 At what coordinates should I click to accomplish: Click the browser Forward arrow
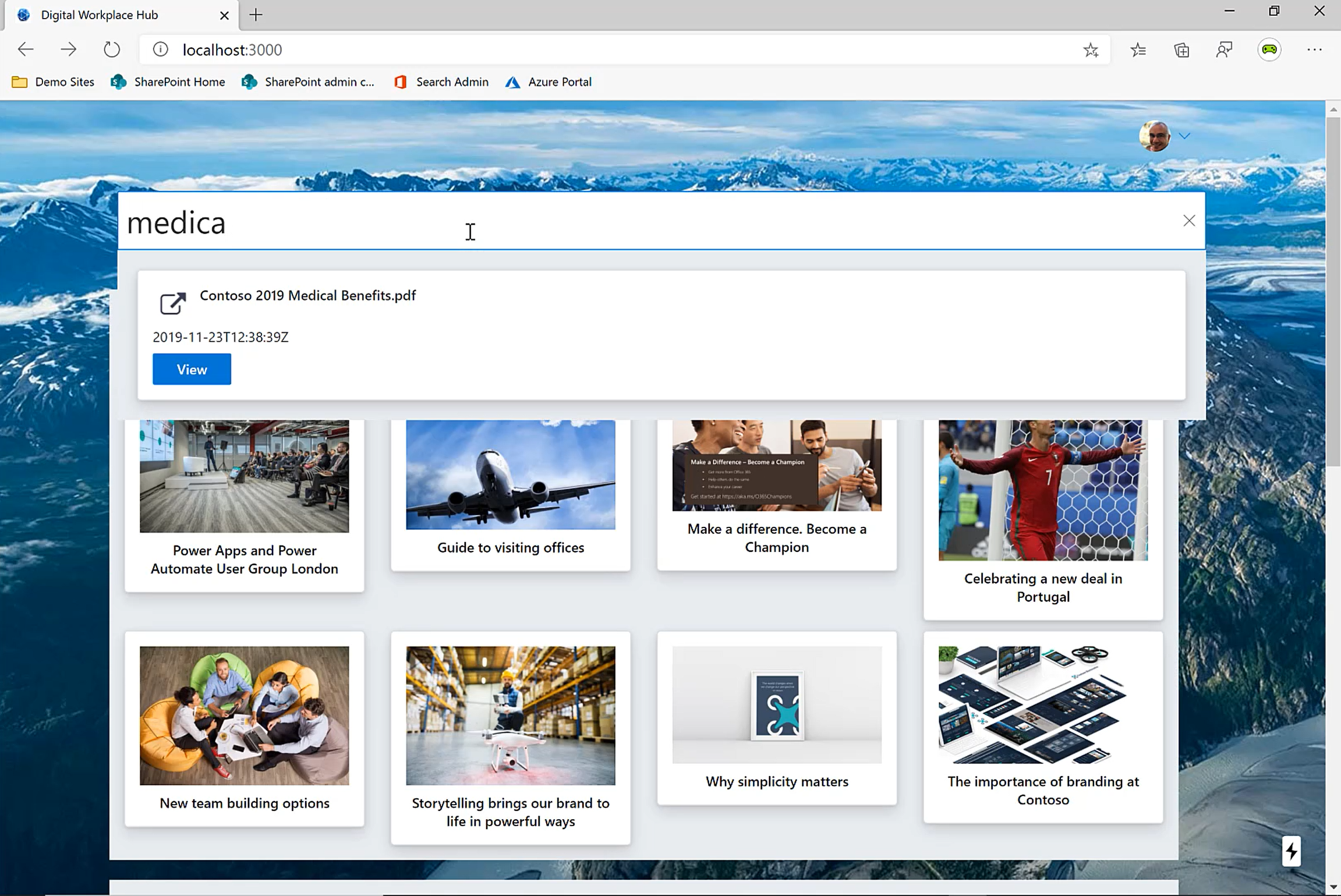68,49
